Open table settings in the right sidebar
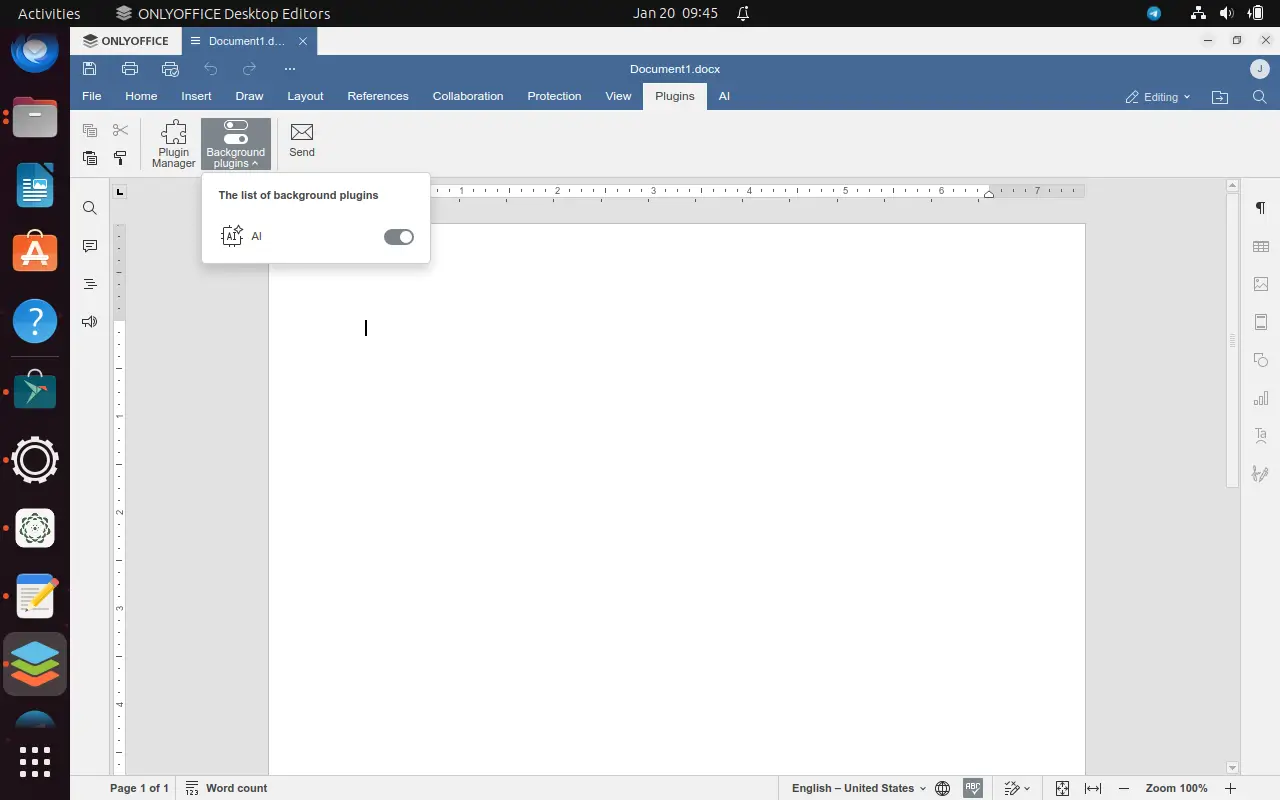 1261,246
